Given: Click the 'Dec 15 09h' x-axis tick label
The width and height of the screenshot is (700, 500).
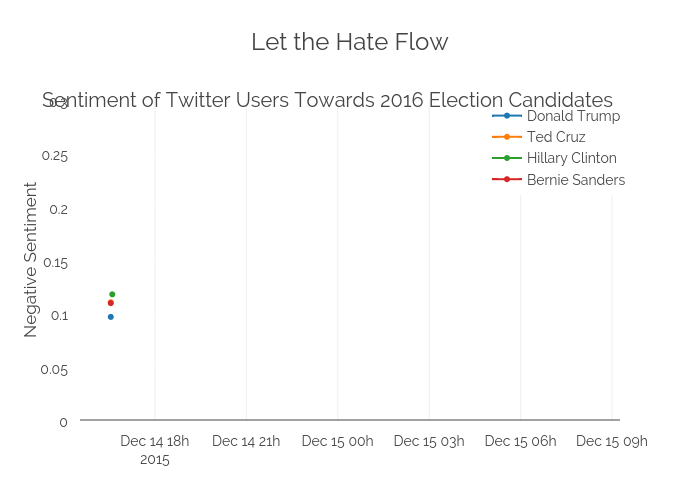Looking at the screenshot, I should (611, 441).
